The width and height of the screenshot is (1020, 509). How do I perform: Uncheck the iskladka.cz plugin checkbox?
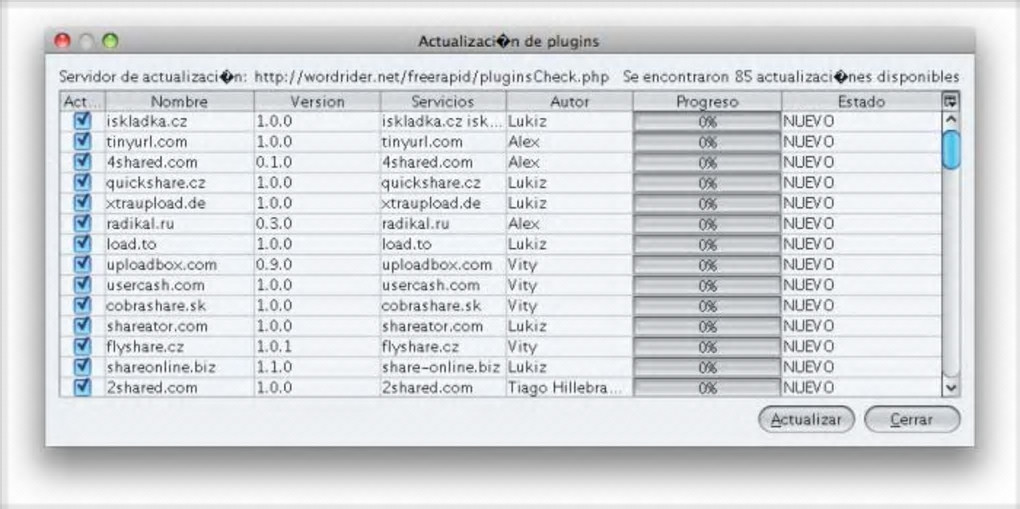coord(82,121)
